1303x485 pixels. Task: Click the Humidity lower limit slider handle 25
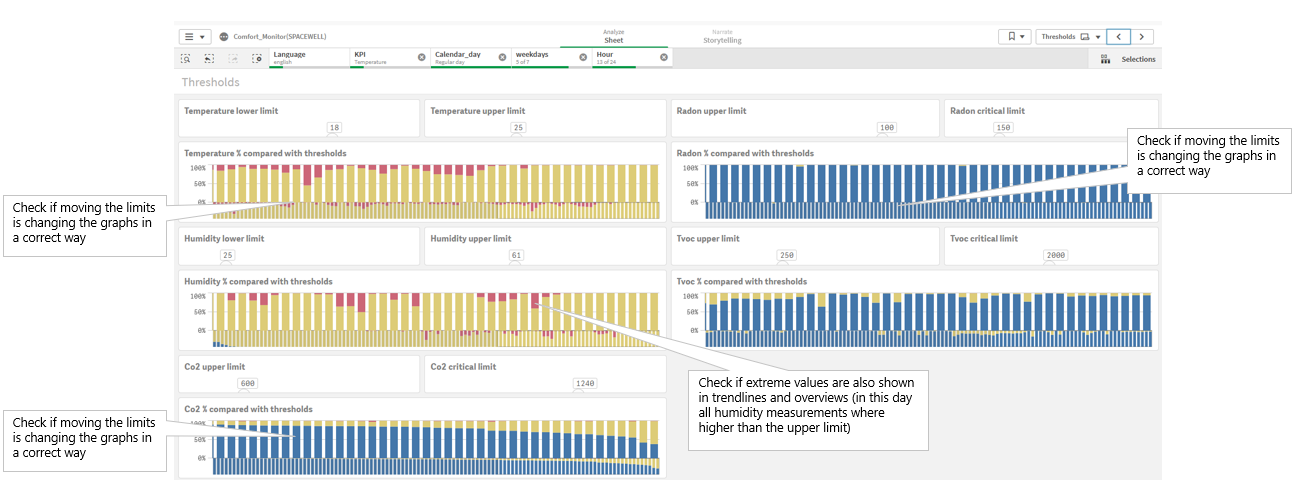pyautogui.click(x=228, y=255)
